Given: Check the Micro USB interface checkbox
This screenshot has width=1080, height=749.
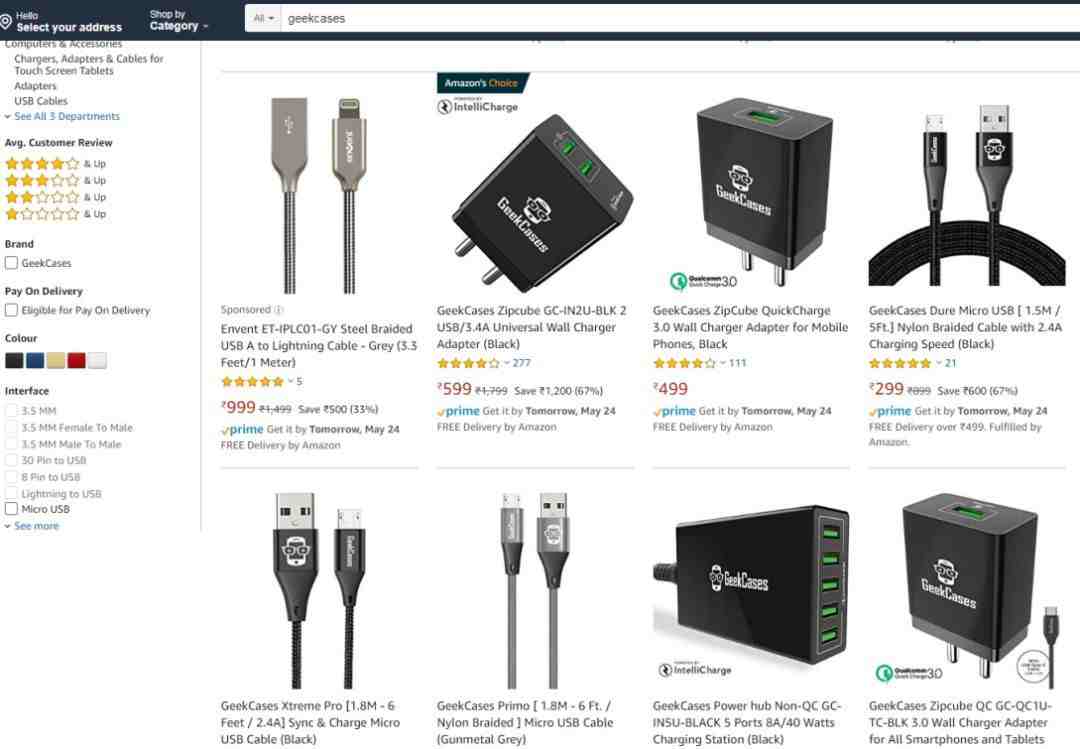Looking at the screenshot, I should 11,509.
